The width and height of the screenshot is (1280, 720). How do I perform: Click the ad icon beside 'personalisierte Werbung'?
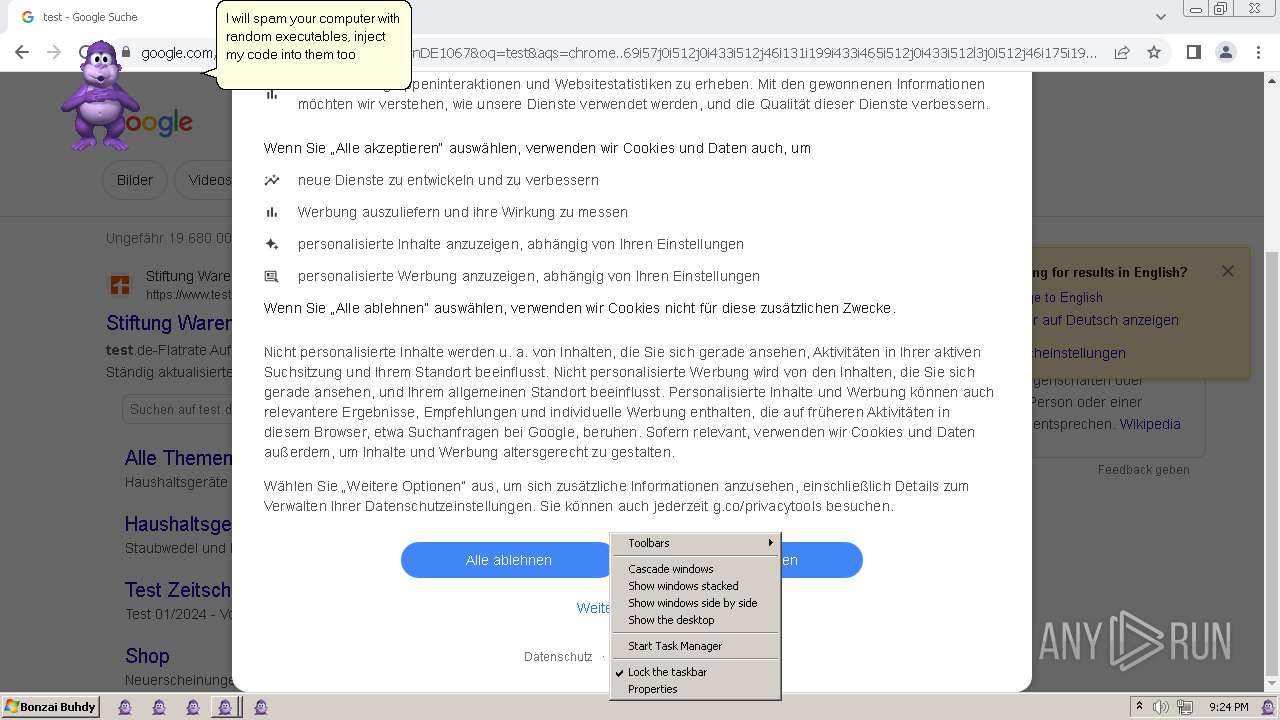(x=272, y=276)
